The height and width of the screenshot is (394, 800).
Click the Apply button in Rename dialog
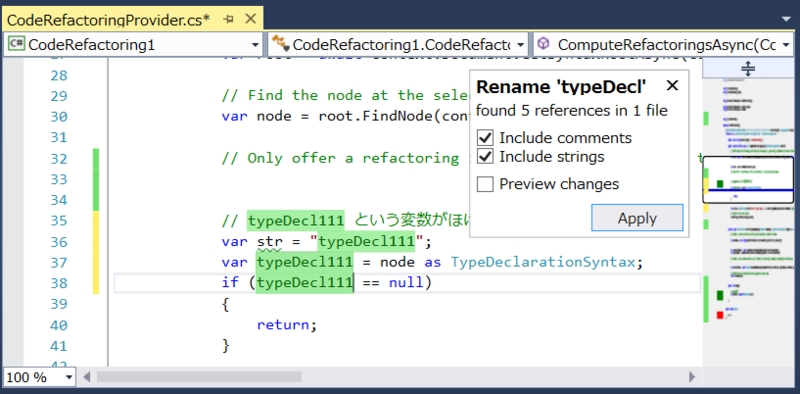click(637, 218)
